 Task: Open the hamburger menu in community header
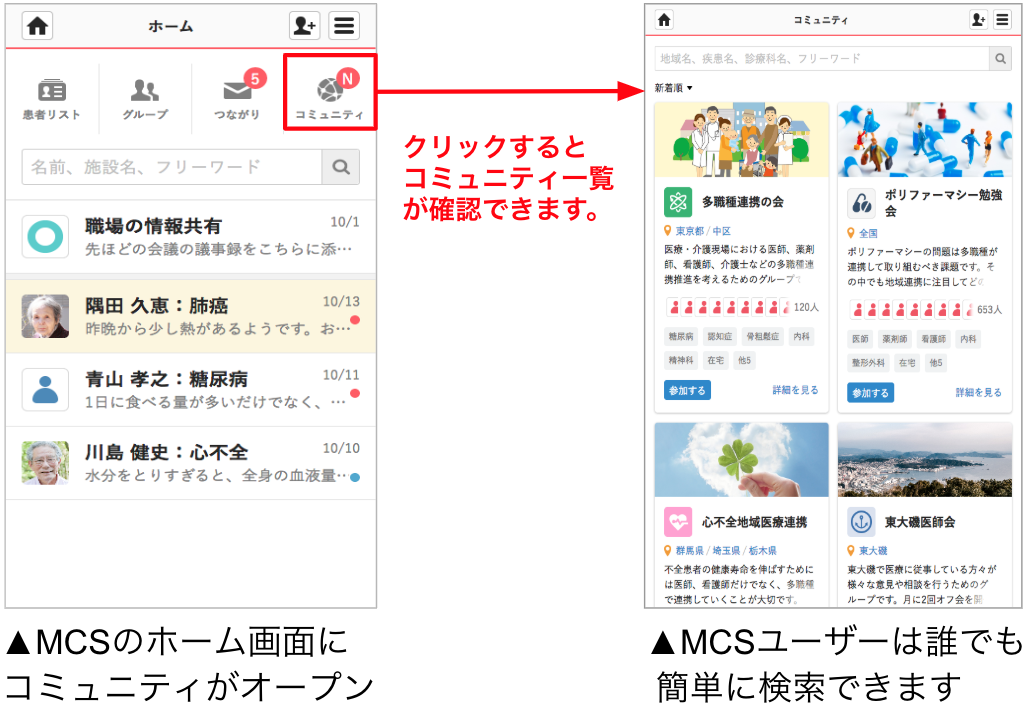[x=1002, y=20]
